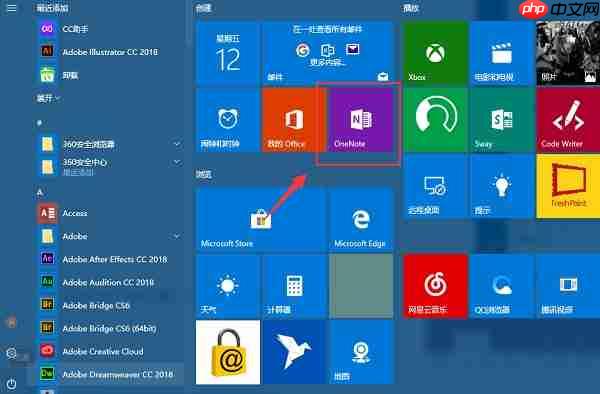Image resolution: width=600 pixels, height=394 pixels.
Task: Open the yellow padlock @ tile
Action: (228, 352)
